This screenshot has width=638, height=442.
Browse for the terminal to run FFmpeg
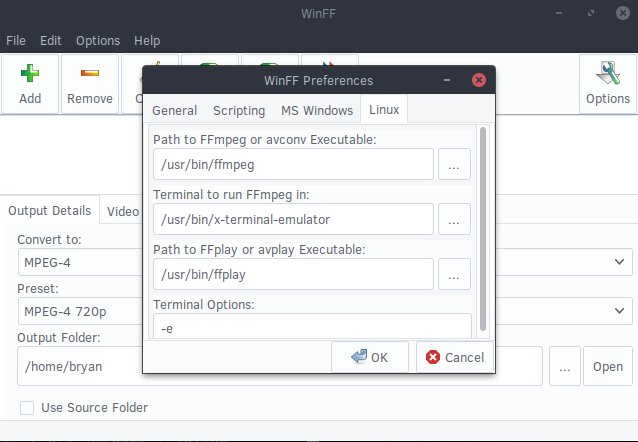[x=454, y=219]
